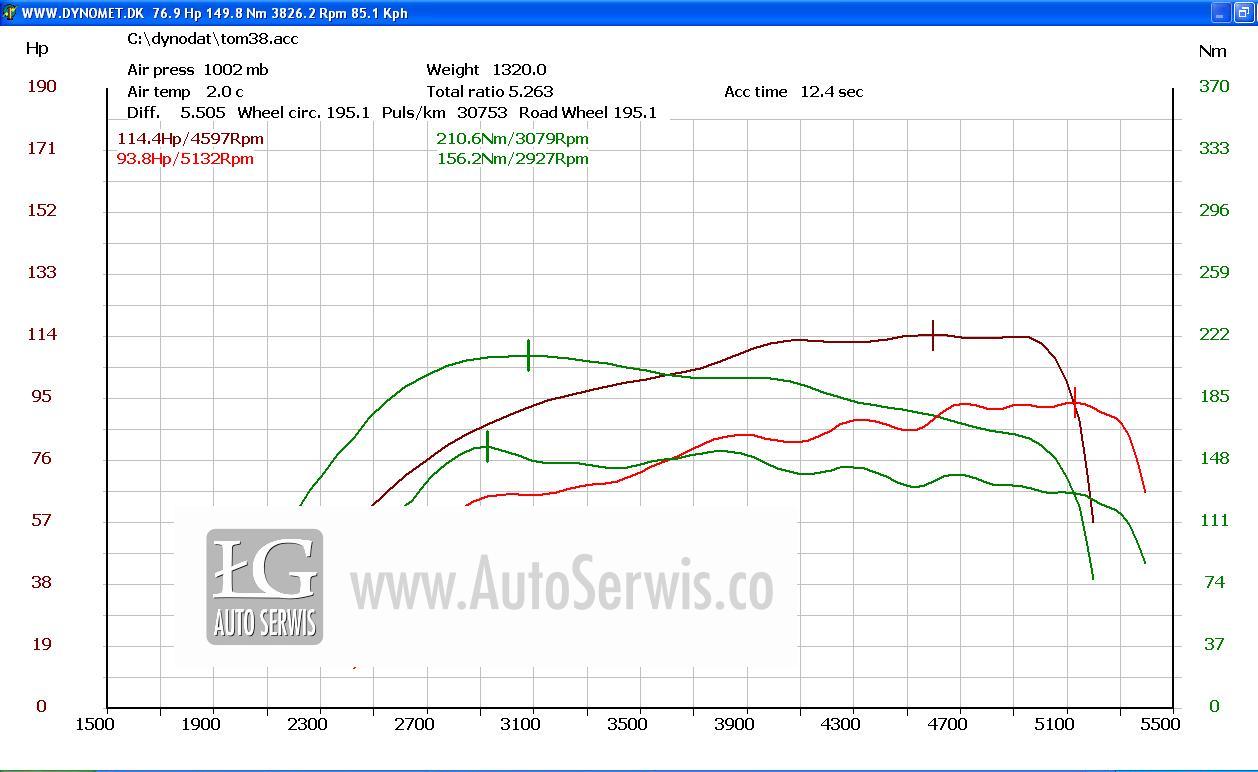Click the LG Auto Serwis logo

tap(265, 587)
